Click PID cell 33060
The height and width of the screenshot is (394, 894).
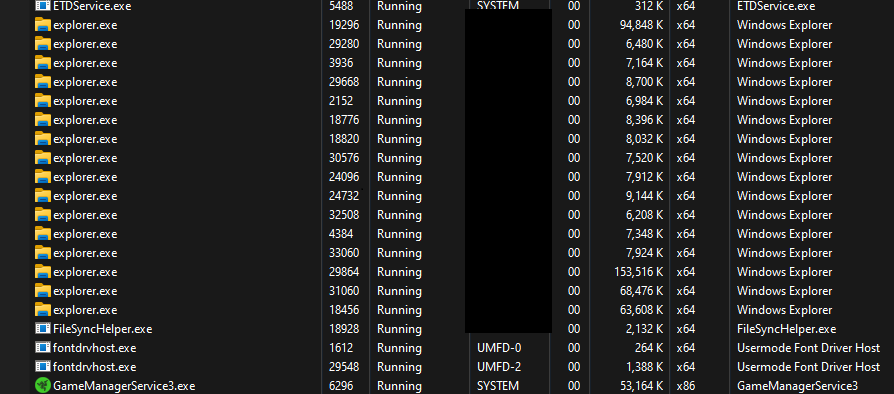click(344, 253)
